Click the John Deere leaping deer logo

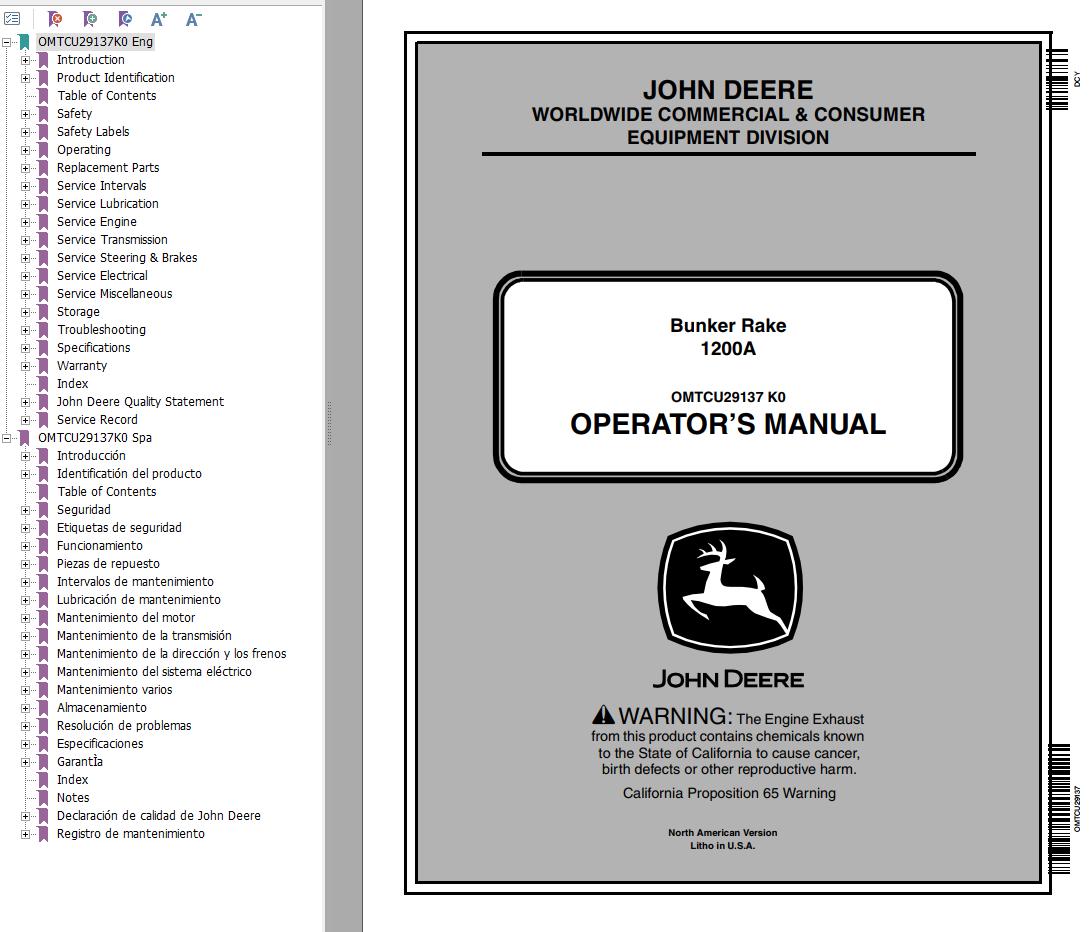point(729,587)
